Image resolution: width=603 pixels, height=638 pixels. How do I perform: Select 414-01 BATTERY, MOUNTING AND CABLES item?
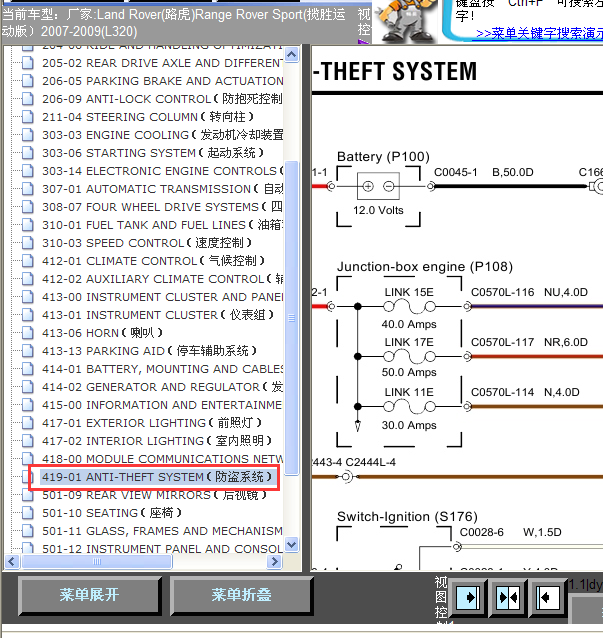[x=163, y=369]
